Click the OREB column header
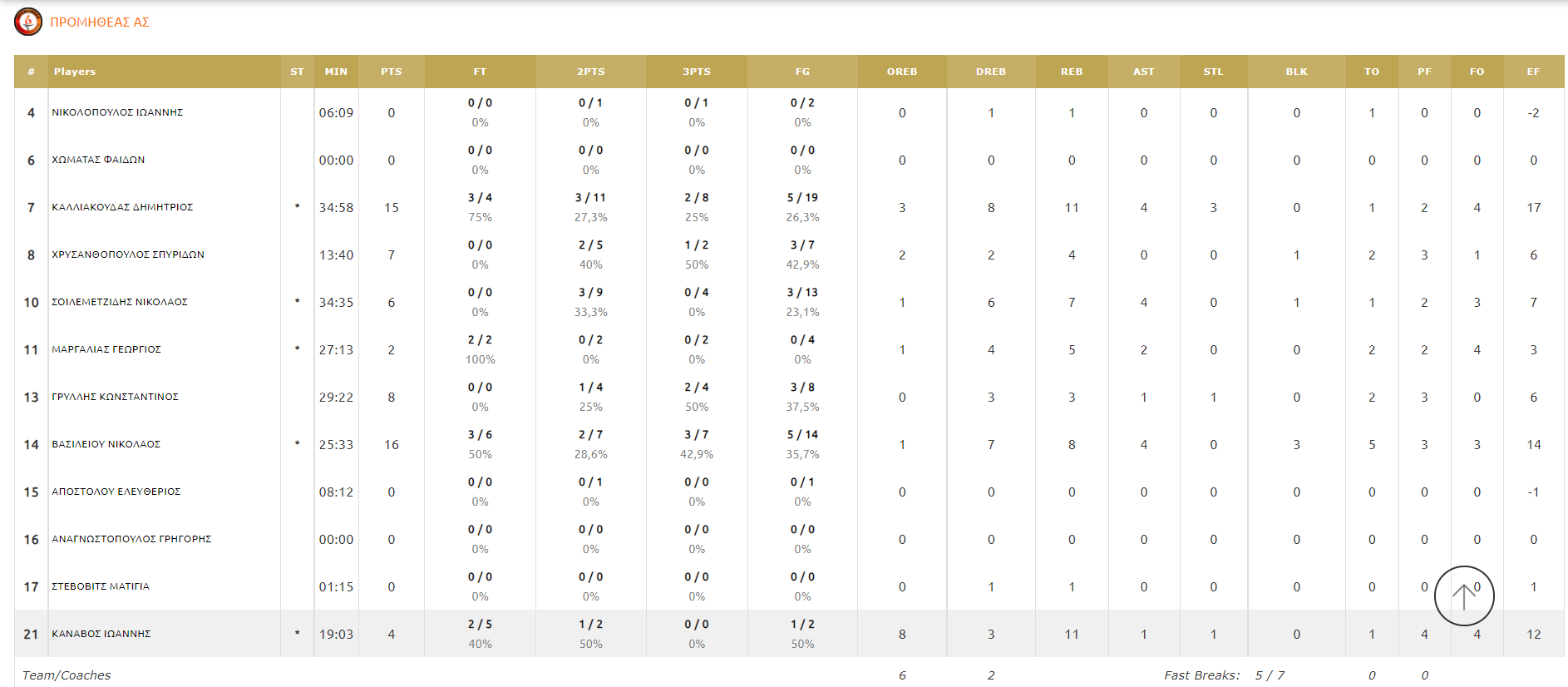This screenshot has height=687, width=1568. click(902, 72)
